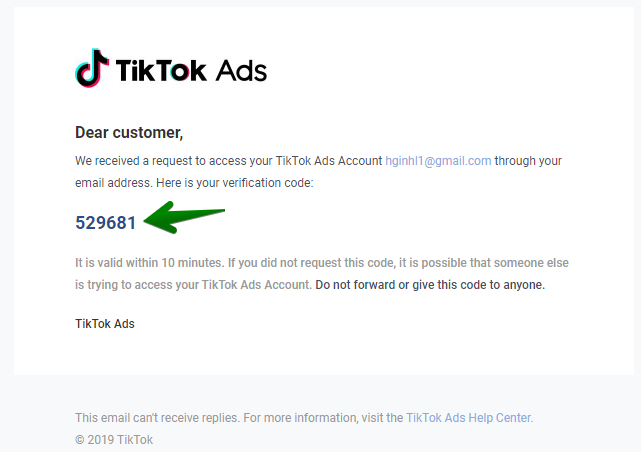
Task: Click 'We received a request to access' sentence
Action: pos(229,161)
